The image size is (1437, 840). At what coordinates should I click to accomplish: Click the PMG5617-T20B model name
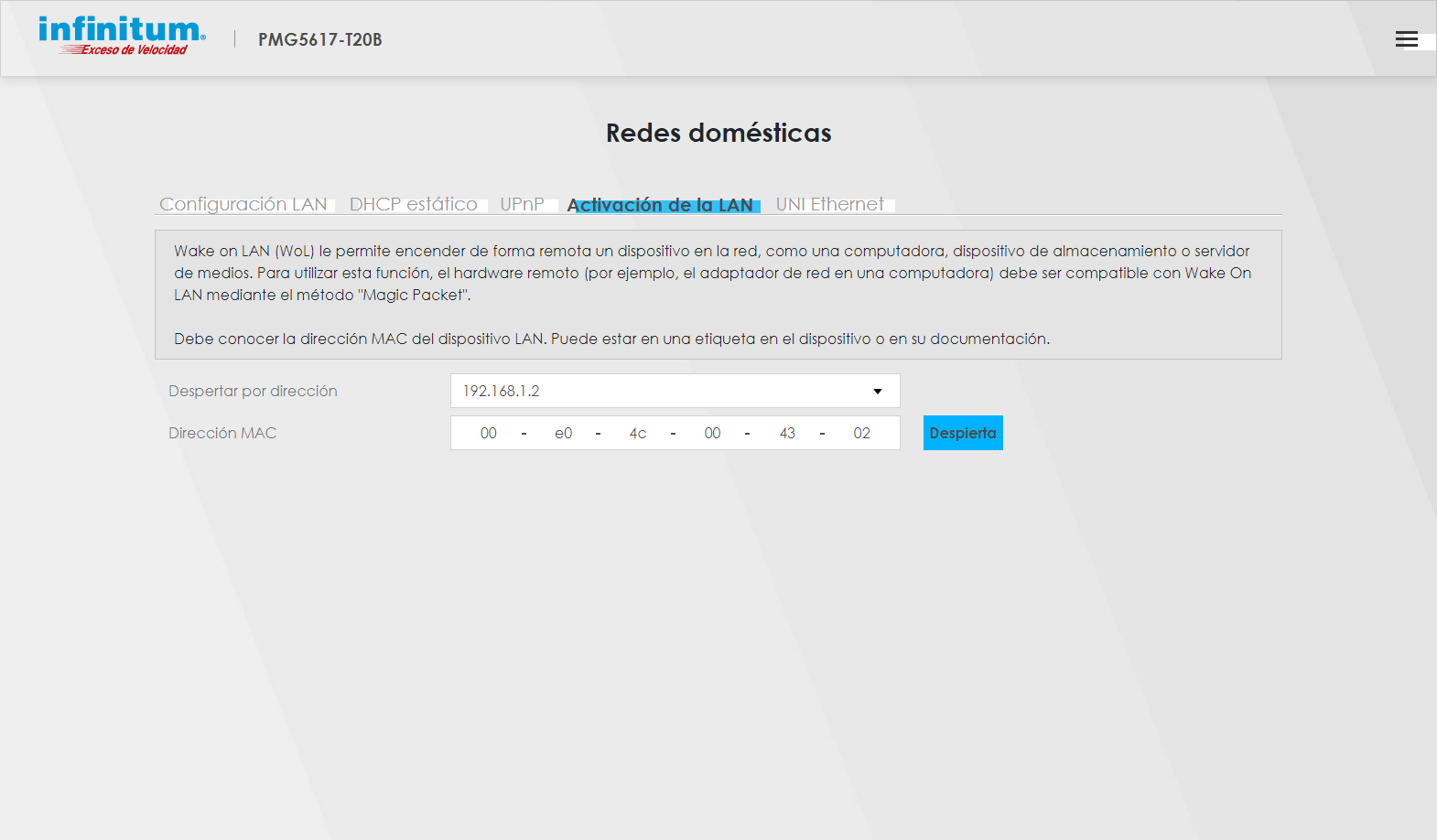(319, 39)
